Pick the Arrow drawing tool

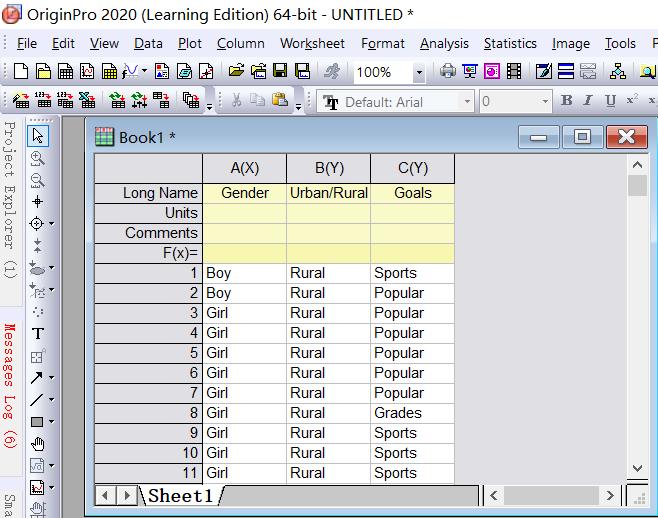[37, 378]
